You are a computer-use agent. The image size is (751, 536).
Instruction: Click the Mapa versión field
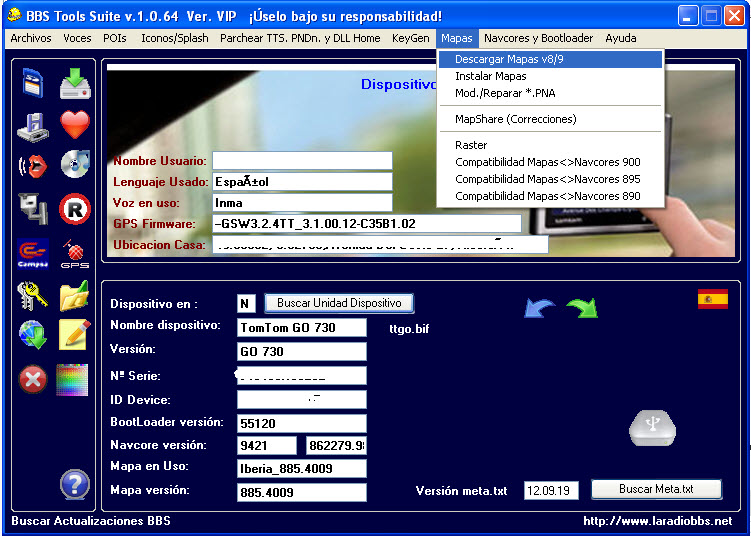302,492
